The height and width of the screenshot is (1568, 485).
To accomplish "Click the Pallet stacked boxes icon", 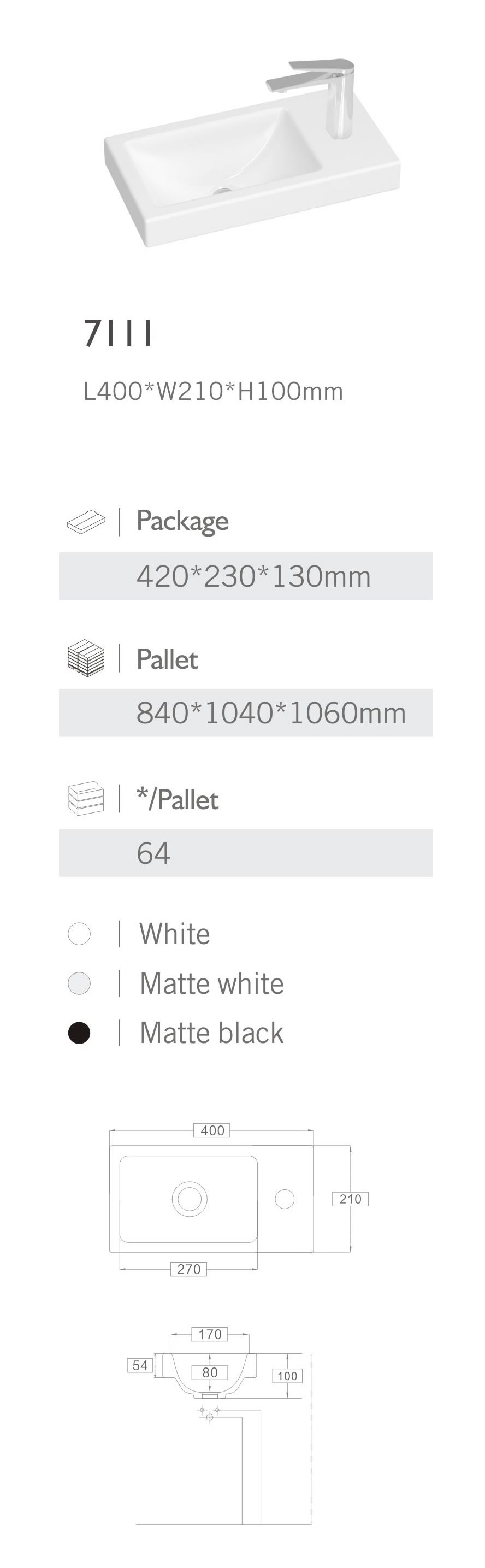I will (86, 658).
